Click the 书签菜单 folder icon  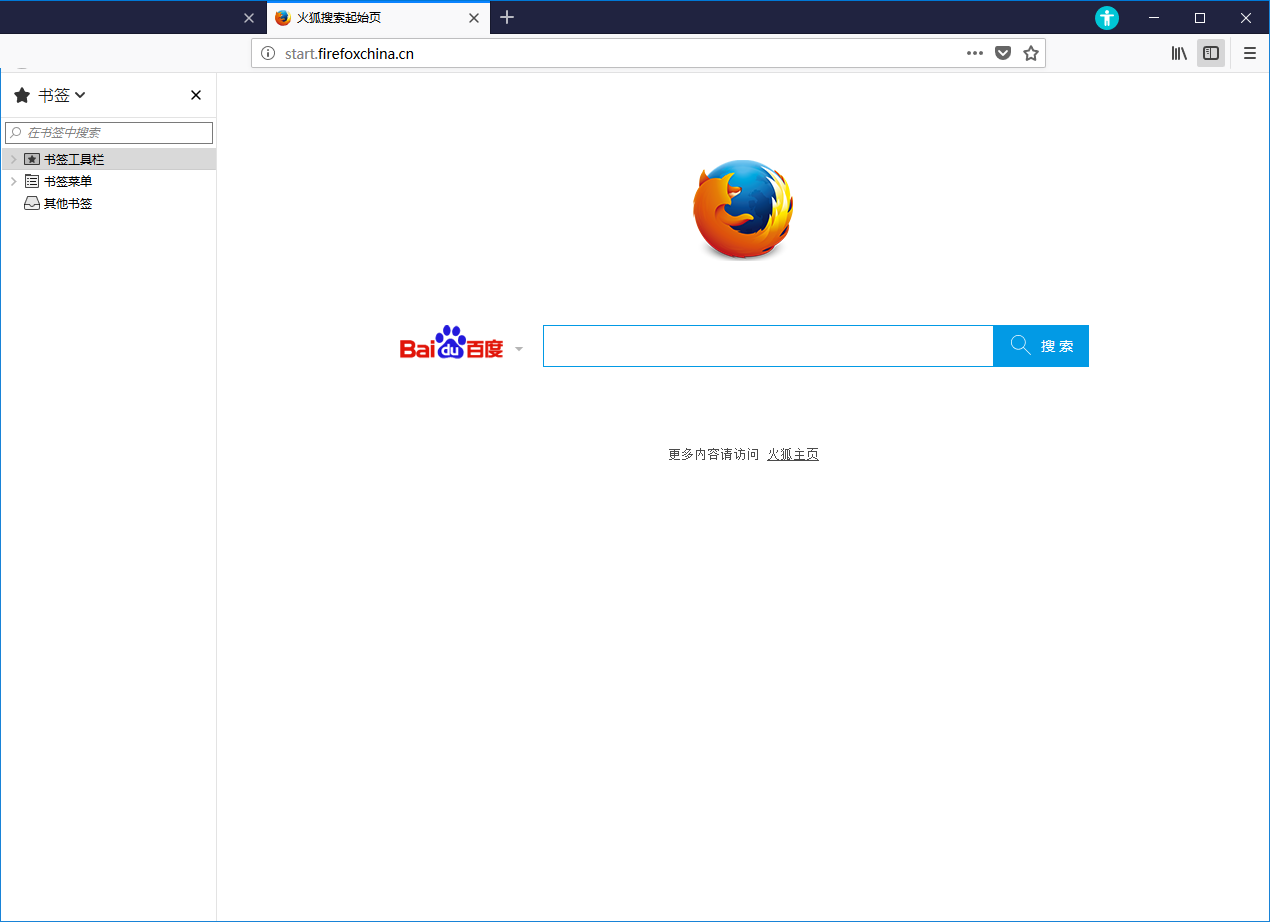[32, 181]
